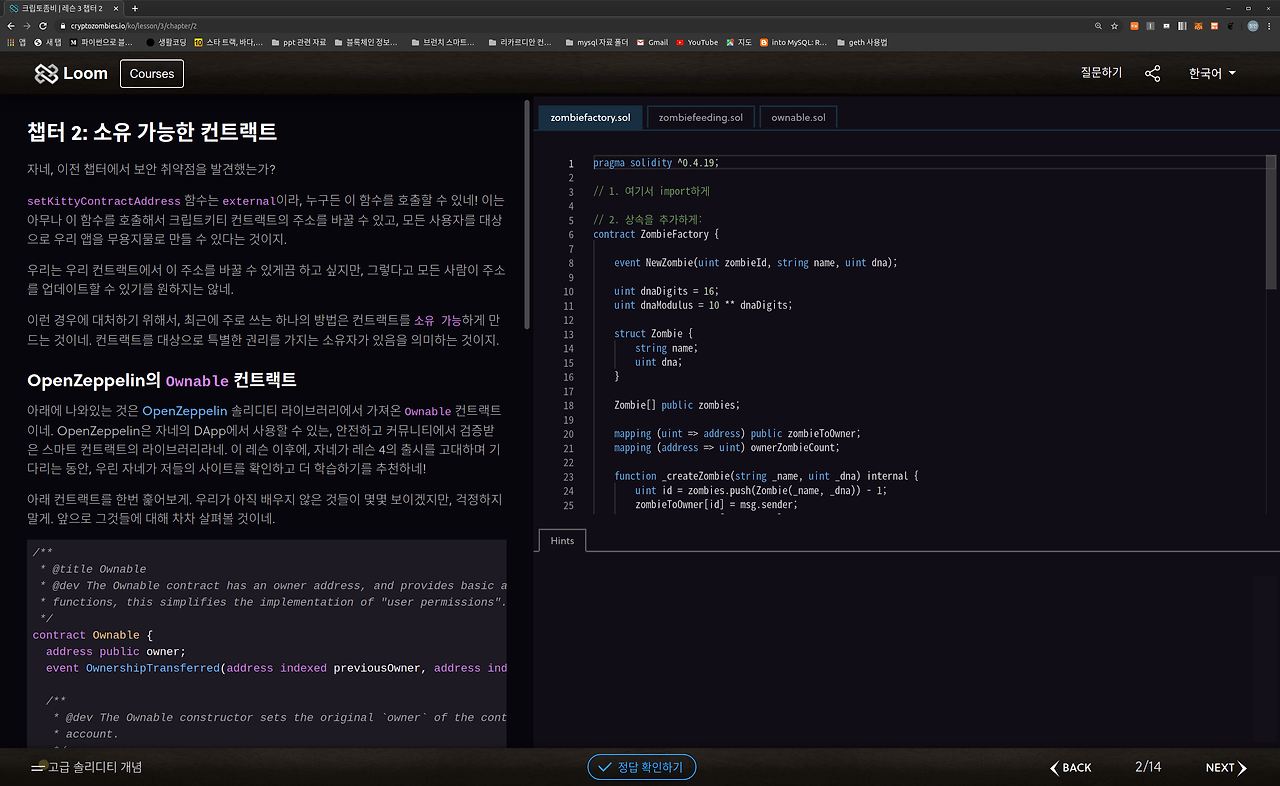1280x786 pixels.
Task: Click the 'contract ZombieFactory {' code line
Action: click(x=657, y=234)
